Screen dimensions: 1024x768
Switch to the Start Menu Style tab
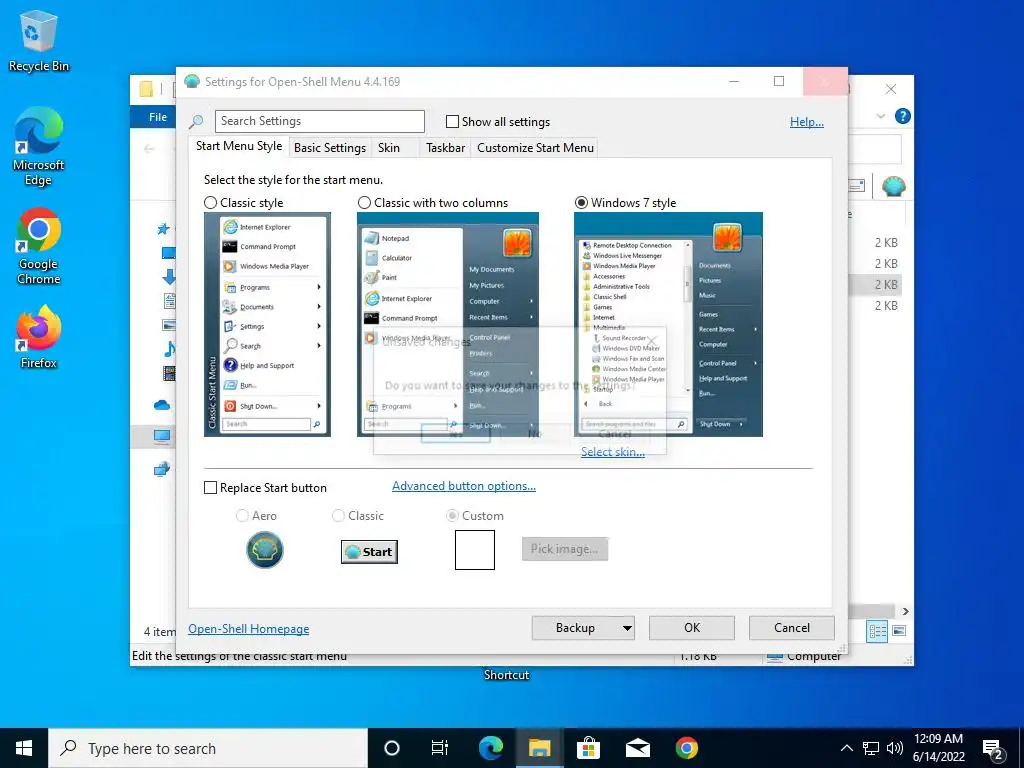point(239,146)
